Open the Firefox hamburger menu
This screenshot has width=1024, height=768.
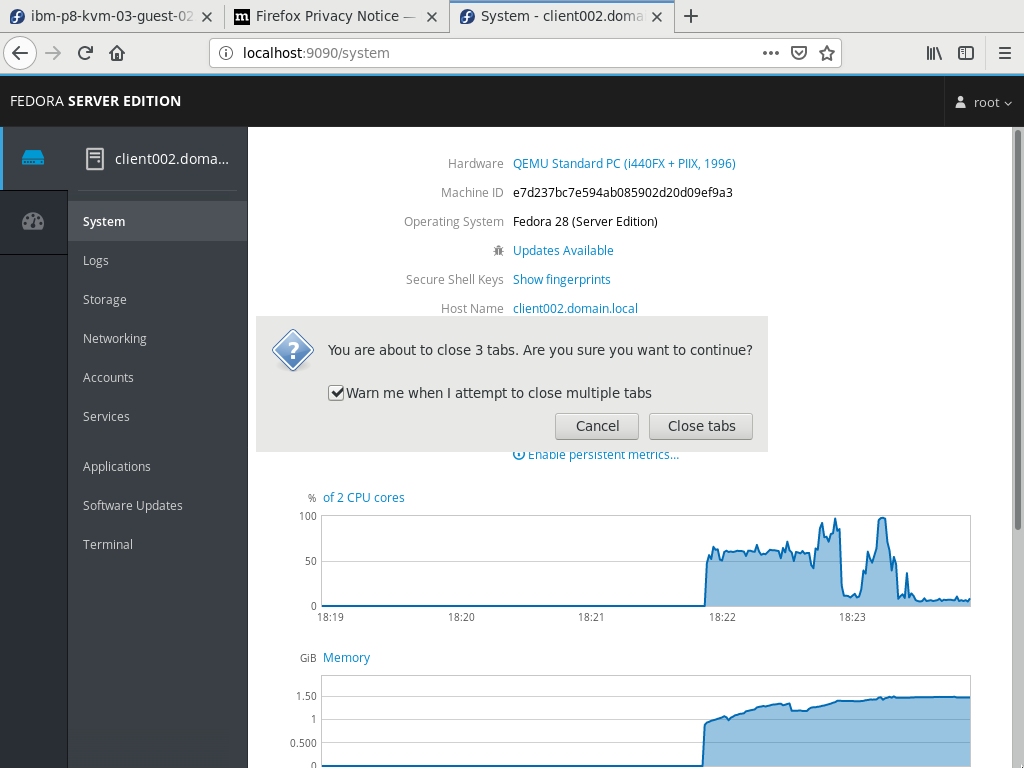(x=1005, y=53)
